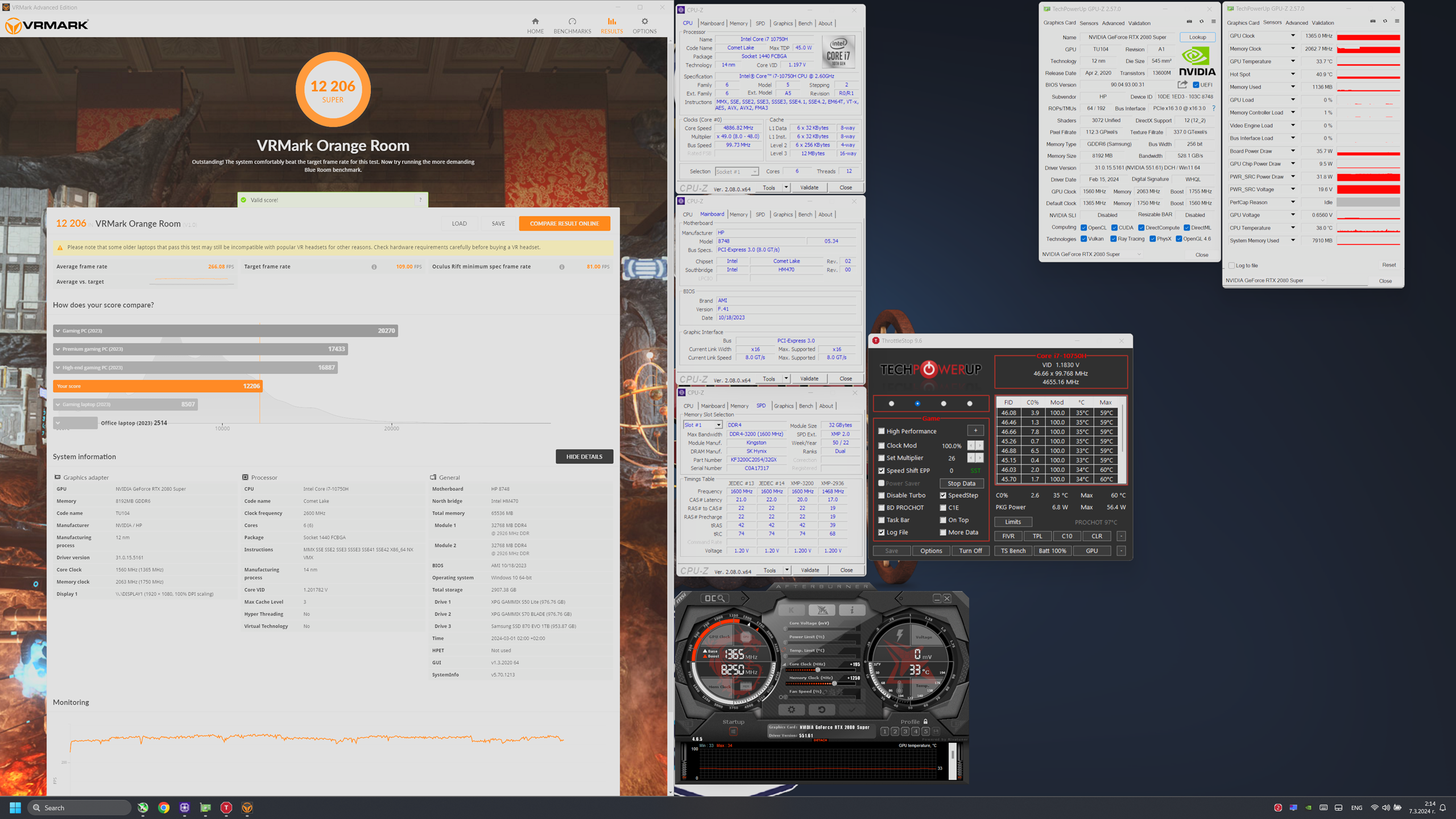Select first ThrottleStop profile radio button

tap(891, 403)
